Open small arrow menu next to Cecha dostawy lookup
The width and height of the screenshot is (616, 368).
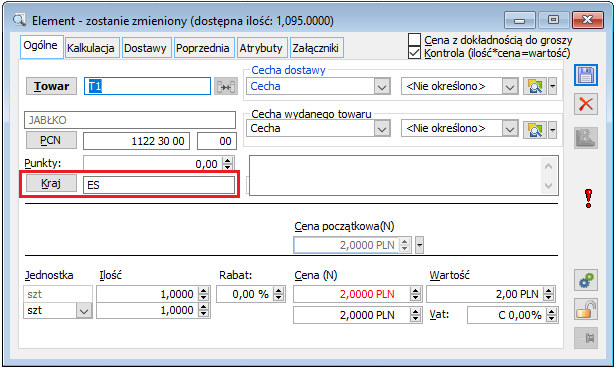552,86
